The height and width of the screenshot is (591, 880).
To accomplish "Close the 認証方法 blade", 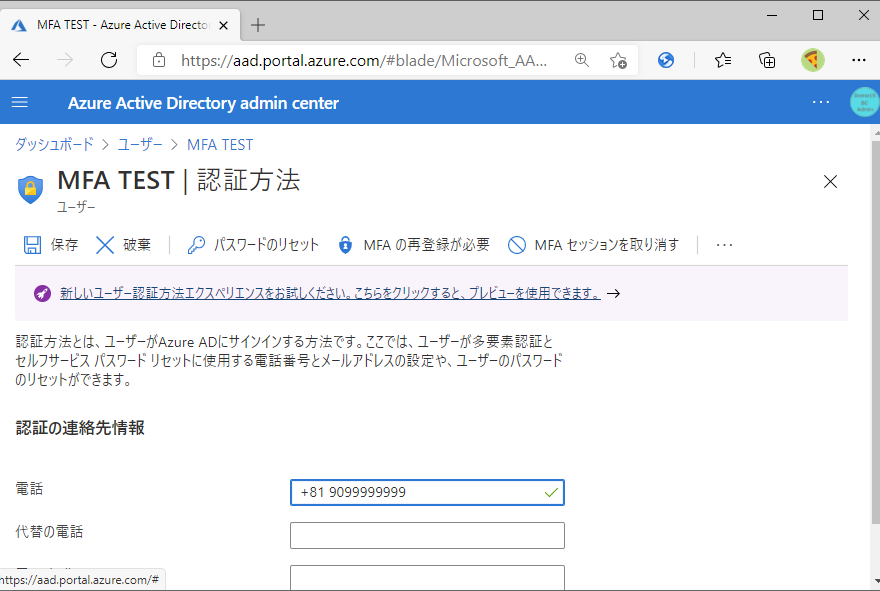I will pos(830,181).
